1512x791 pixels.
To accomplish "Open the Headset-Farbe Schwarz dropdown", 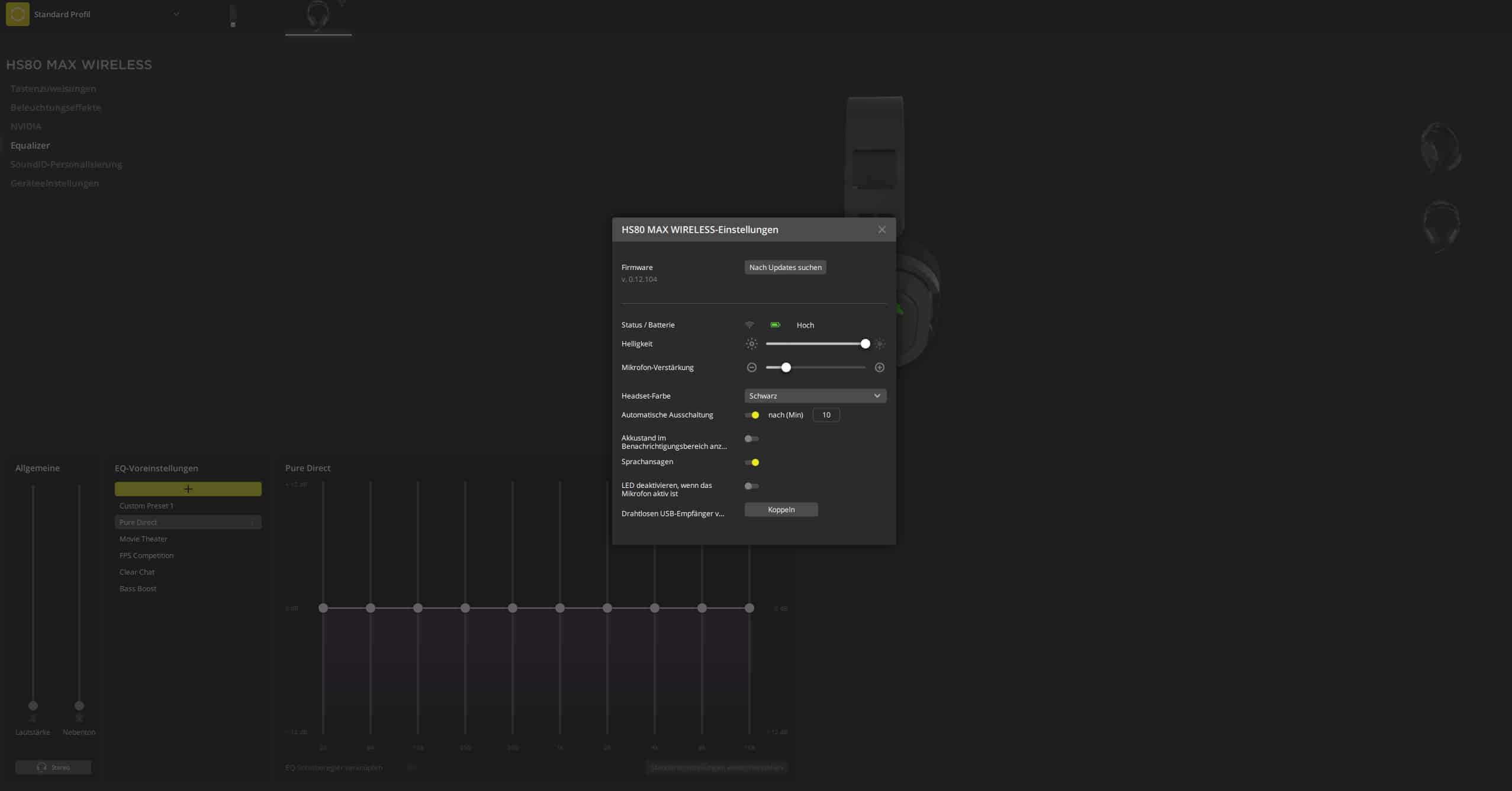I will [x=815, y=396].
